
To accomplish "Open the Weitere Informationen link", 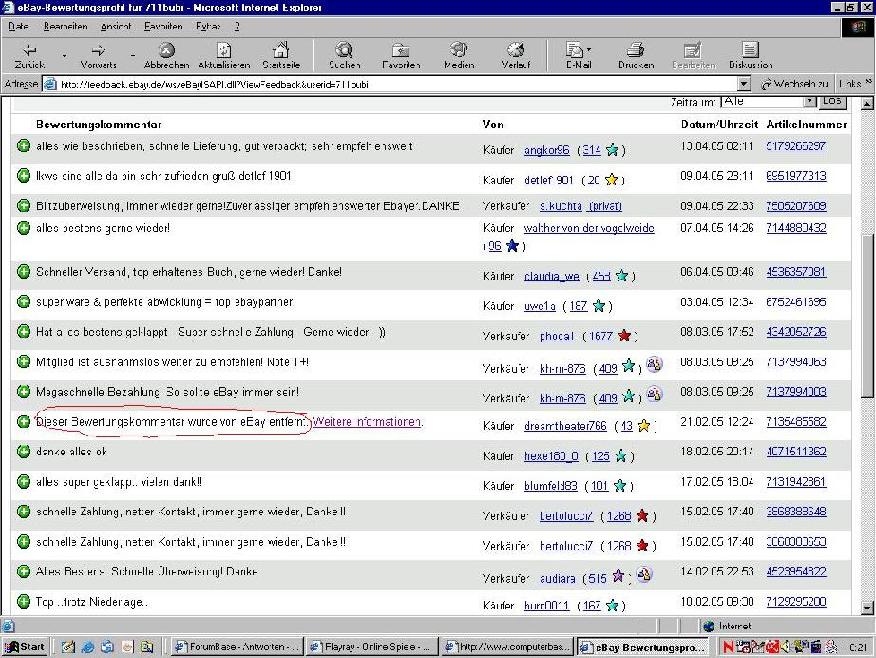I will pyautogui.click(x=366, y=422).
